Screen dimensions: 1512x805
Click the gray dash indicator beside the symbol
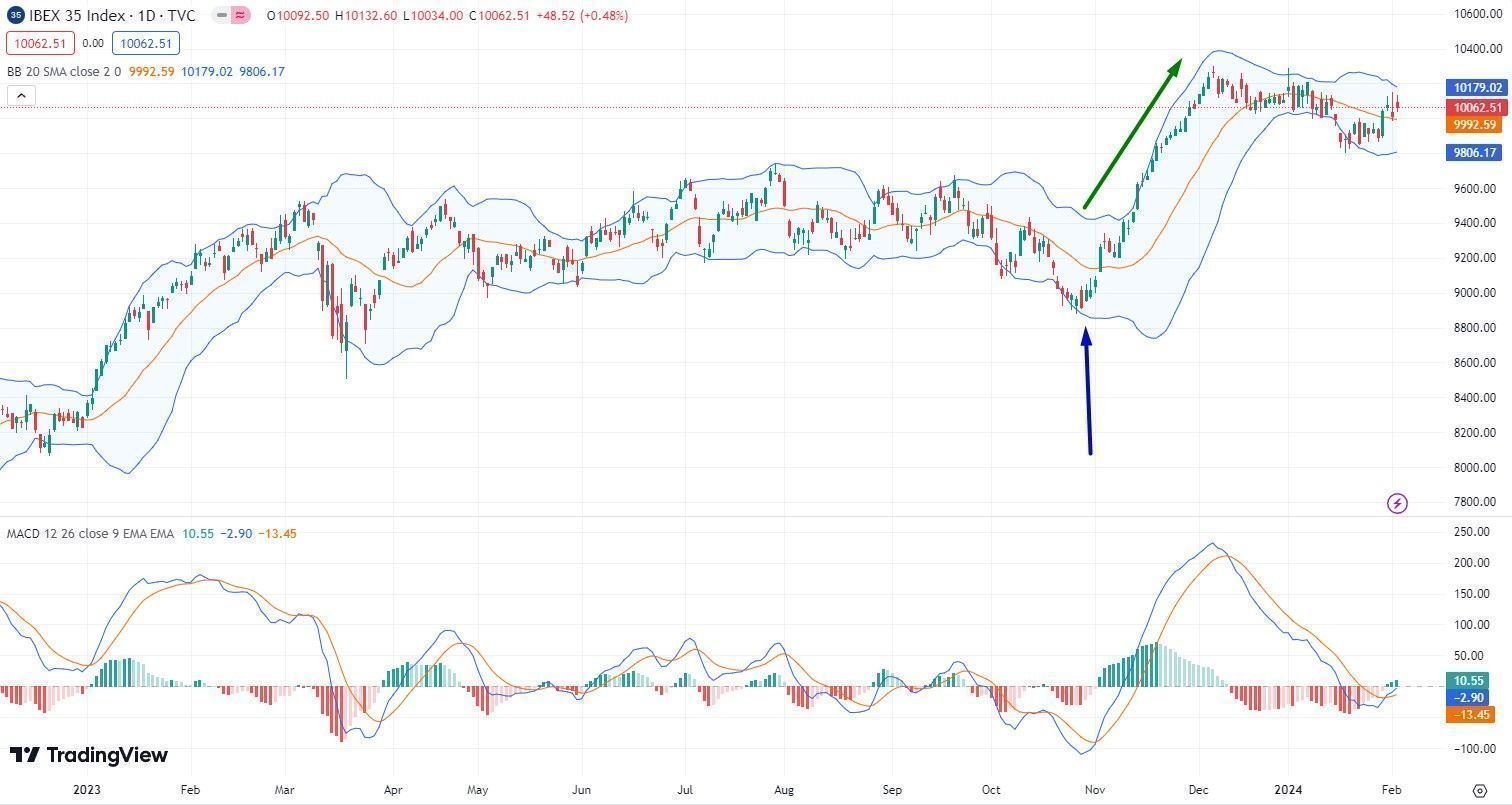[x=221, y=16]
